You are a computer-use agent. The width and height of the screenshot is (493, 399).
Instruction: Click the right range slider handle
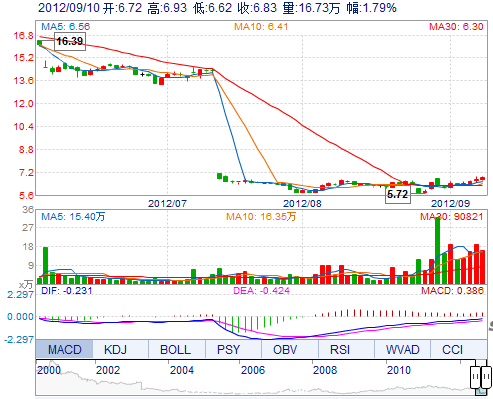click(x=487, y=377)
